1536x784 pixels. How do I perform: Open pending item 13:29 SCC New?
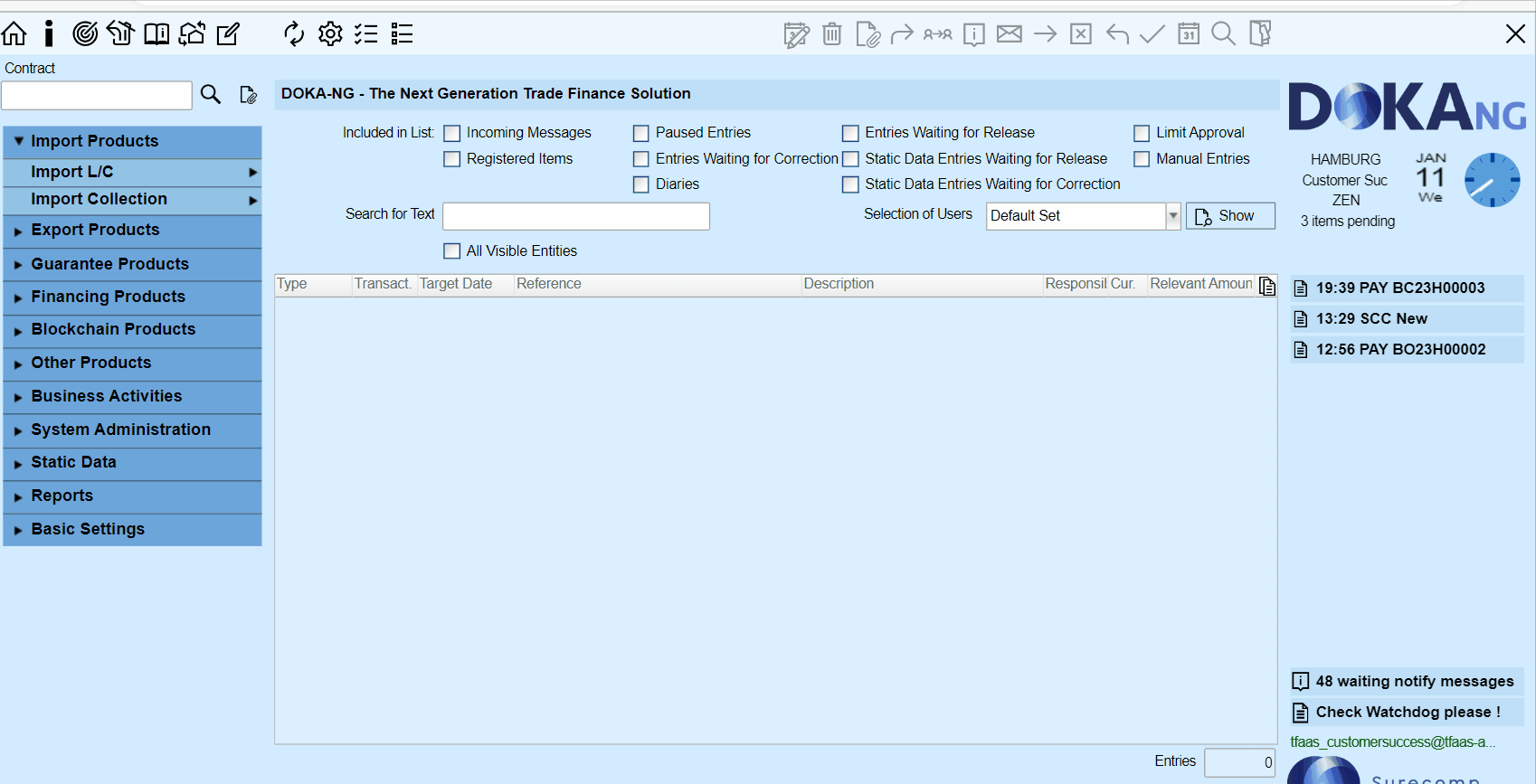[x=1407, y=319]
